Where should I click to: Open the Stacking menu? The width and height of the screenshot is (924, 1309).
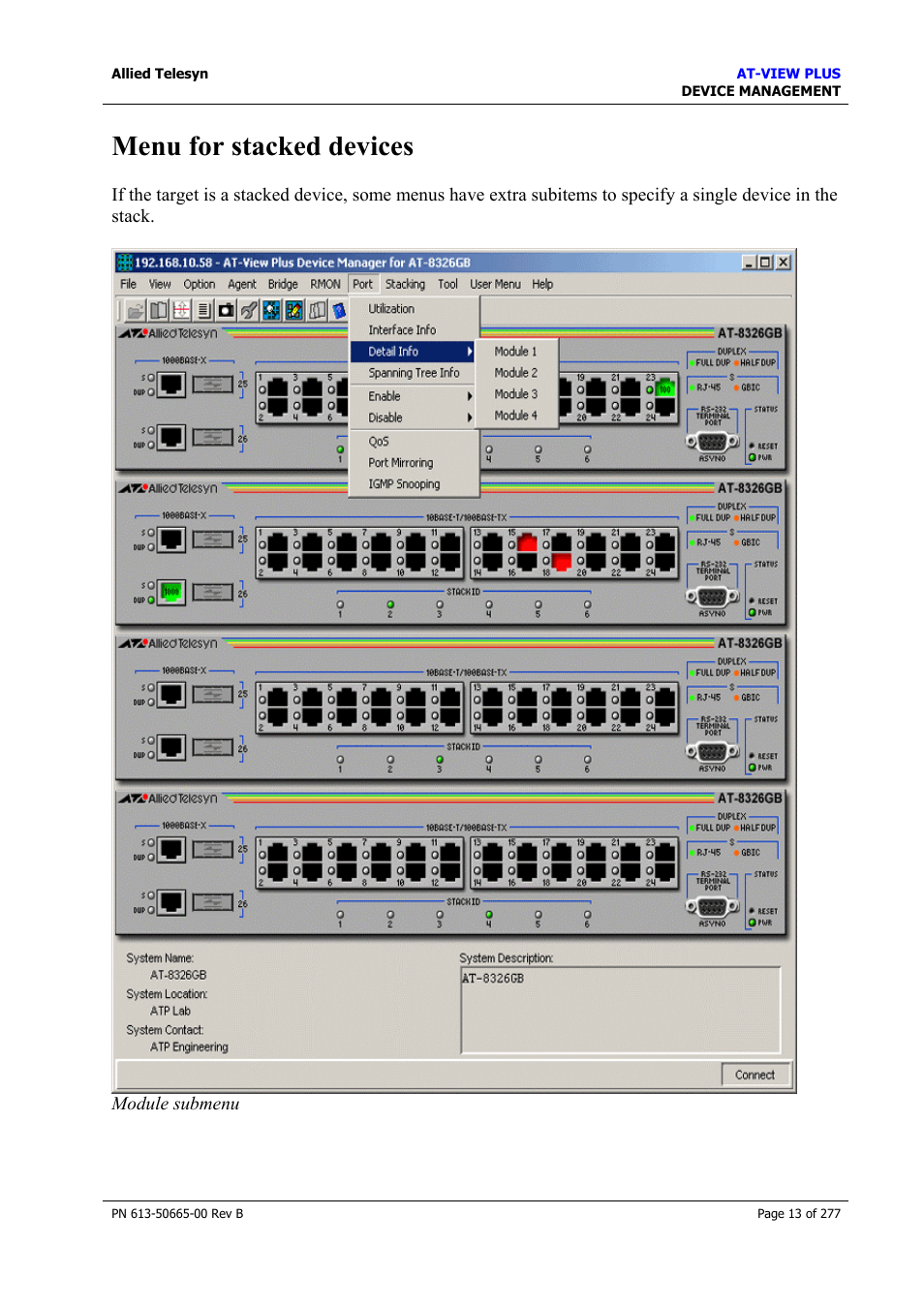(405, 284)
